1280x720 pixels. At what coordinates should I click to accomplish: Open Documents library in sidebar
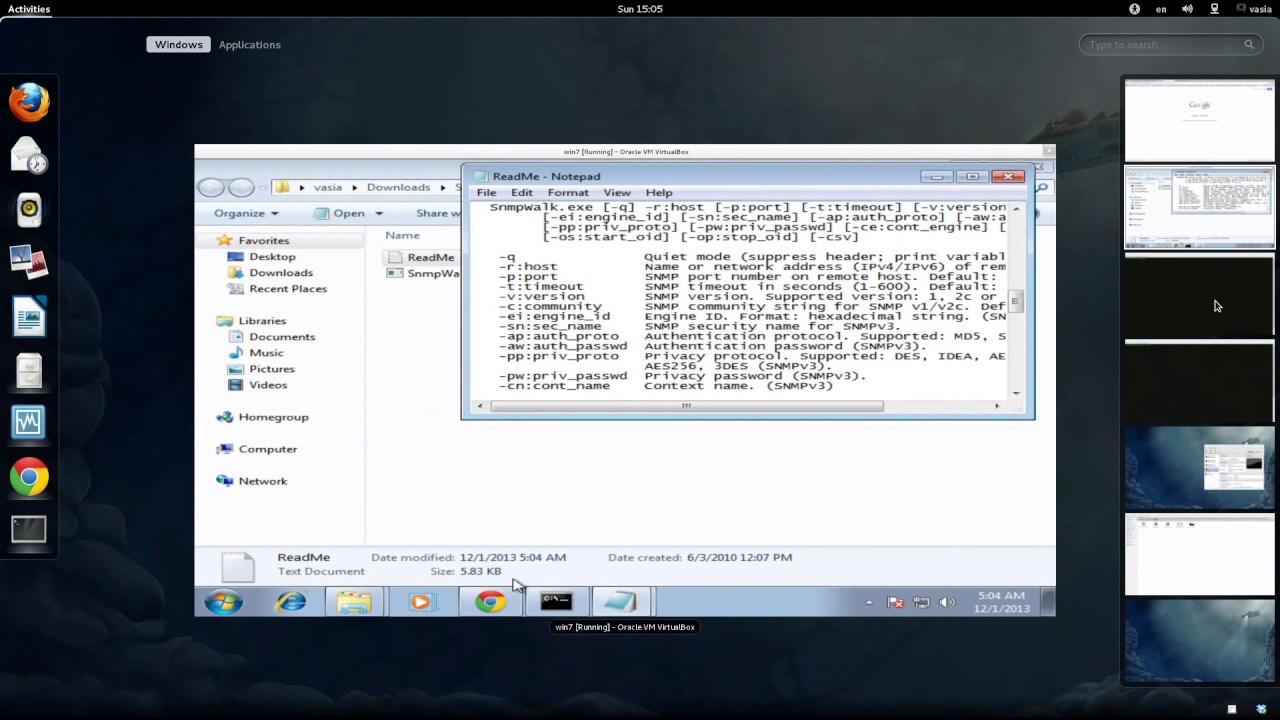pyautogui.click(x=282, y=336)
